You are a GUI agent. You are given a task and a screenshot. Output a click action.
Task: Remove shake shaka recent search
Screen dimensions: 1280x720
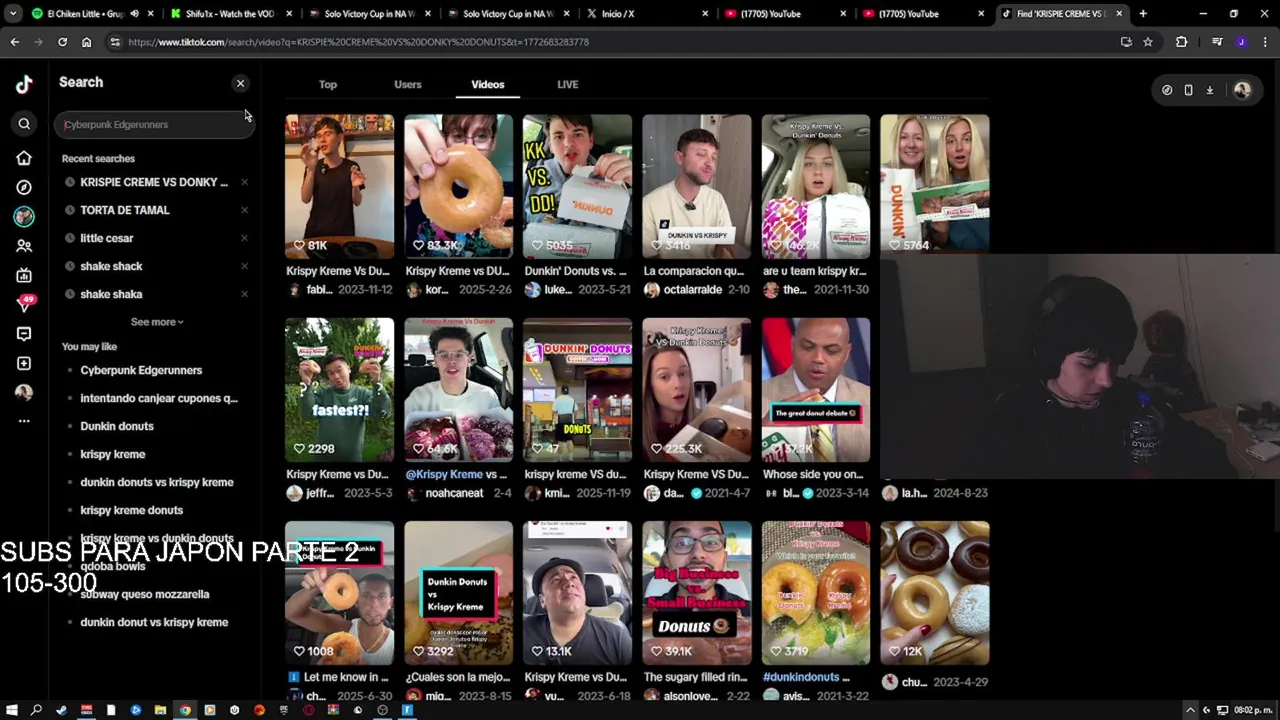point(244,294)
